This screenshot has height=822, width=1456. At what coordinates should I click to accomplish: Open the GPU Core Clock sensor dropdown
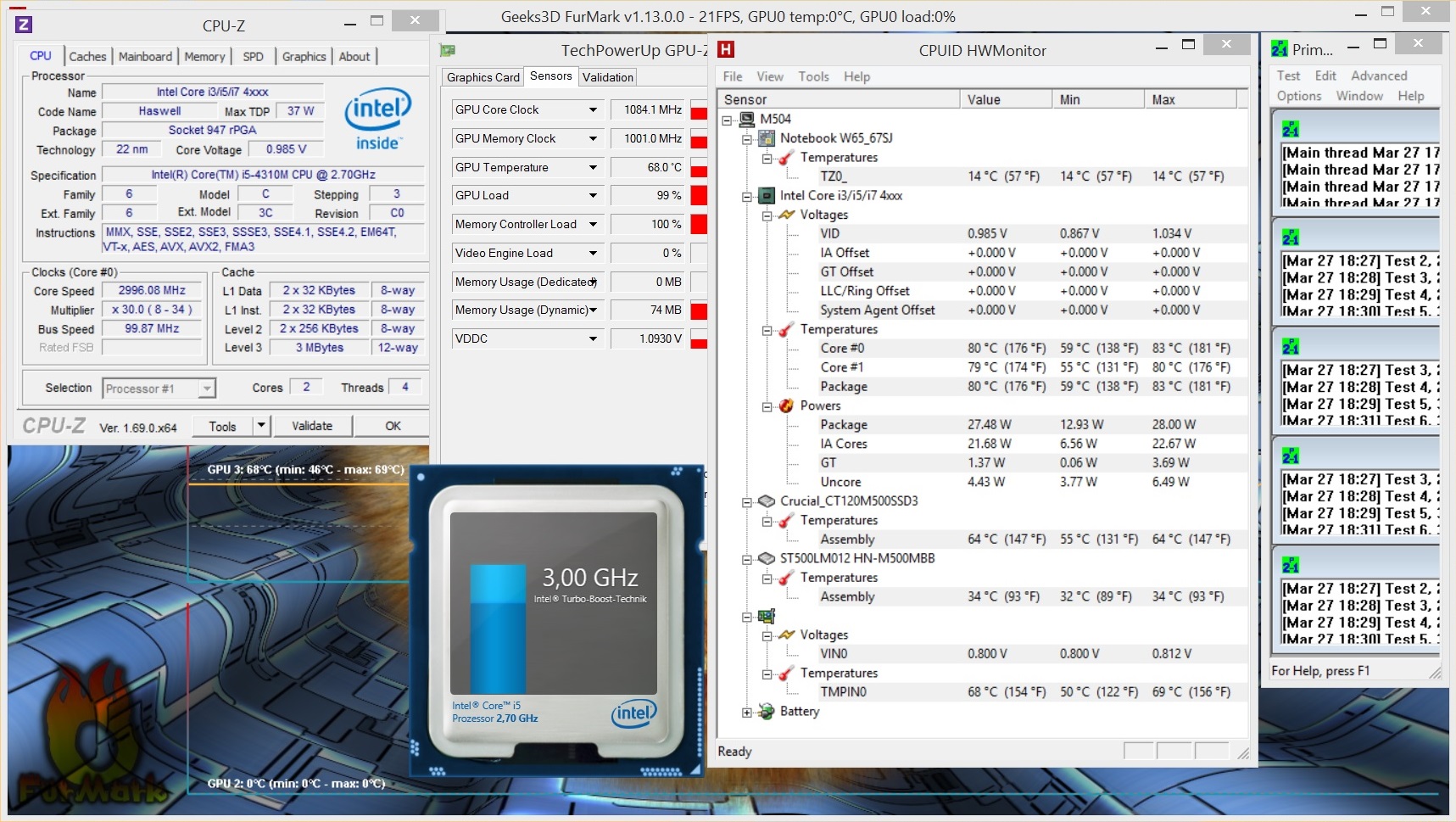coord(593,110)
